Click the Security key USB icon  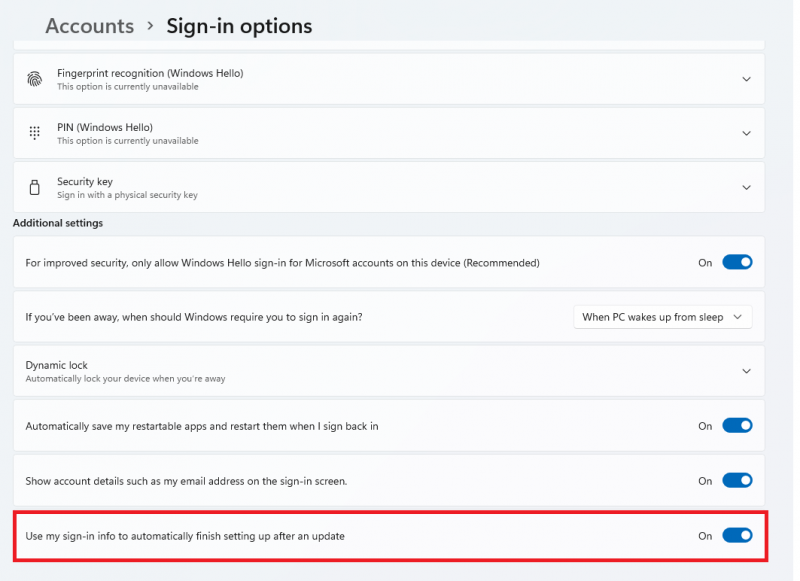pos(35,187)
